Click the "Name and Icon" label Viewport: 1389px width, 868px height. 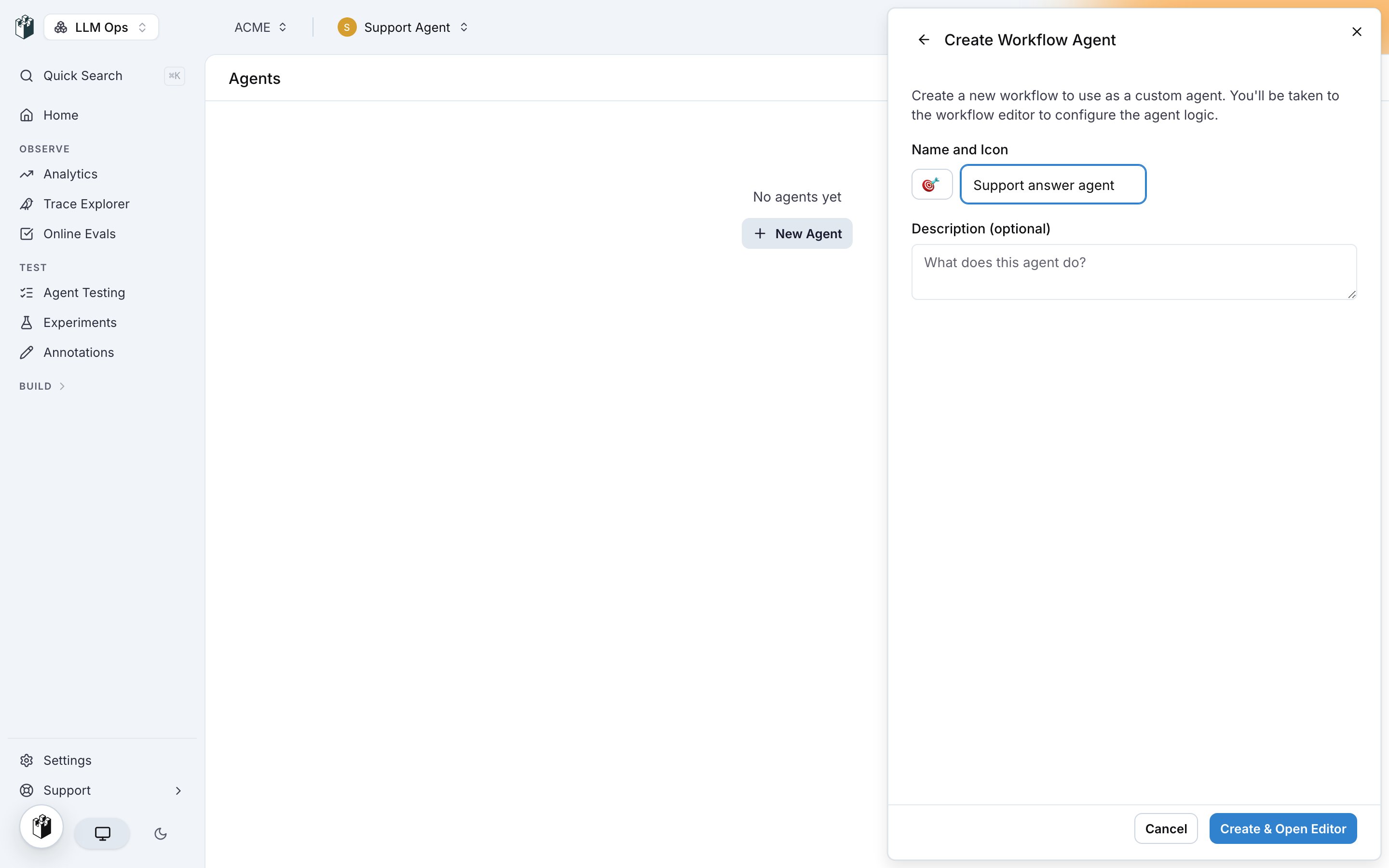[959, 150]
